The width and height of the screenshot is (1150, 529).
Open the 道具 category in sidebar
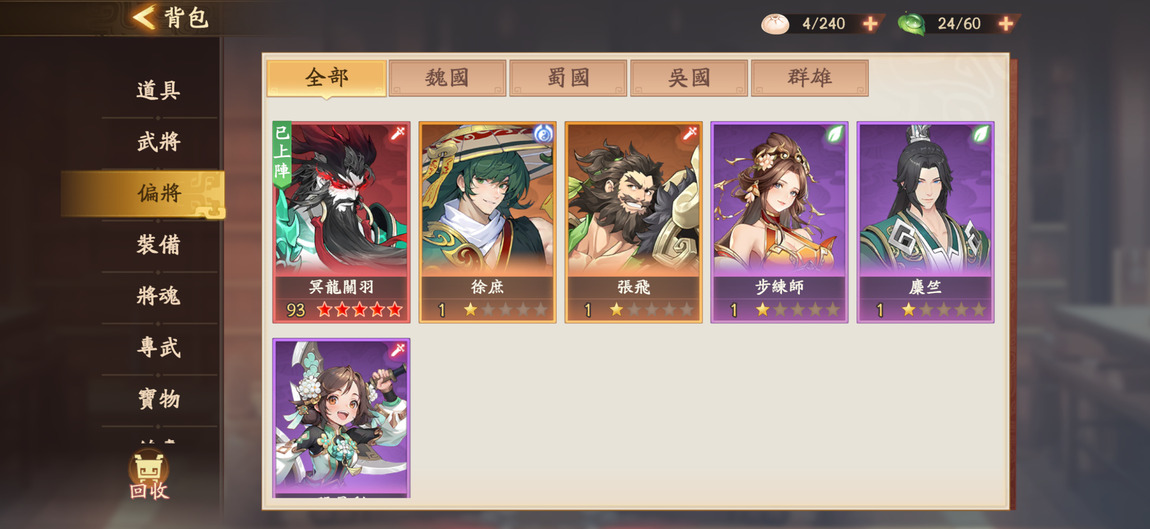158,91
